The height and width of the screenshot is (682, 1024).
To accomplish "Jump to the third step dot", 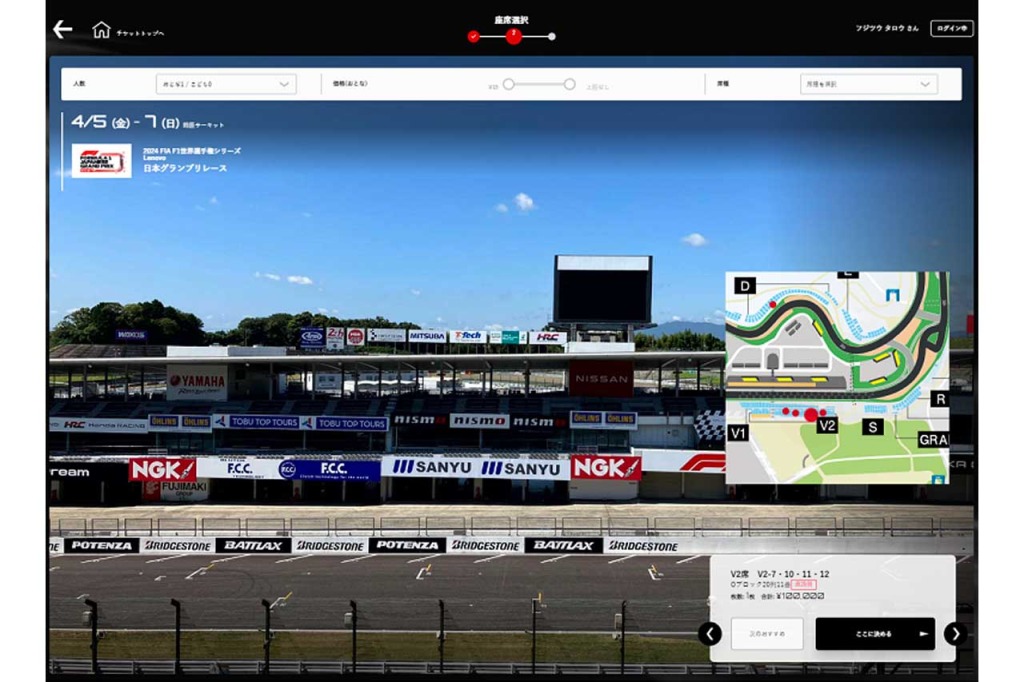I will (552, 37).
